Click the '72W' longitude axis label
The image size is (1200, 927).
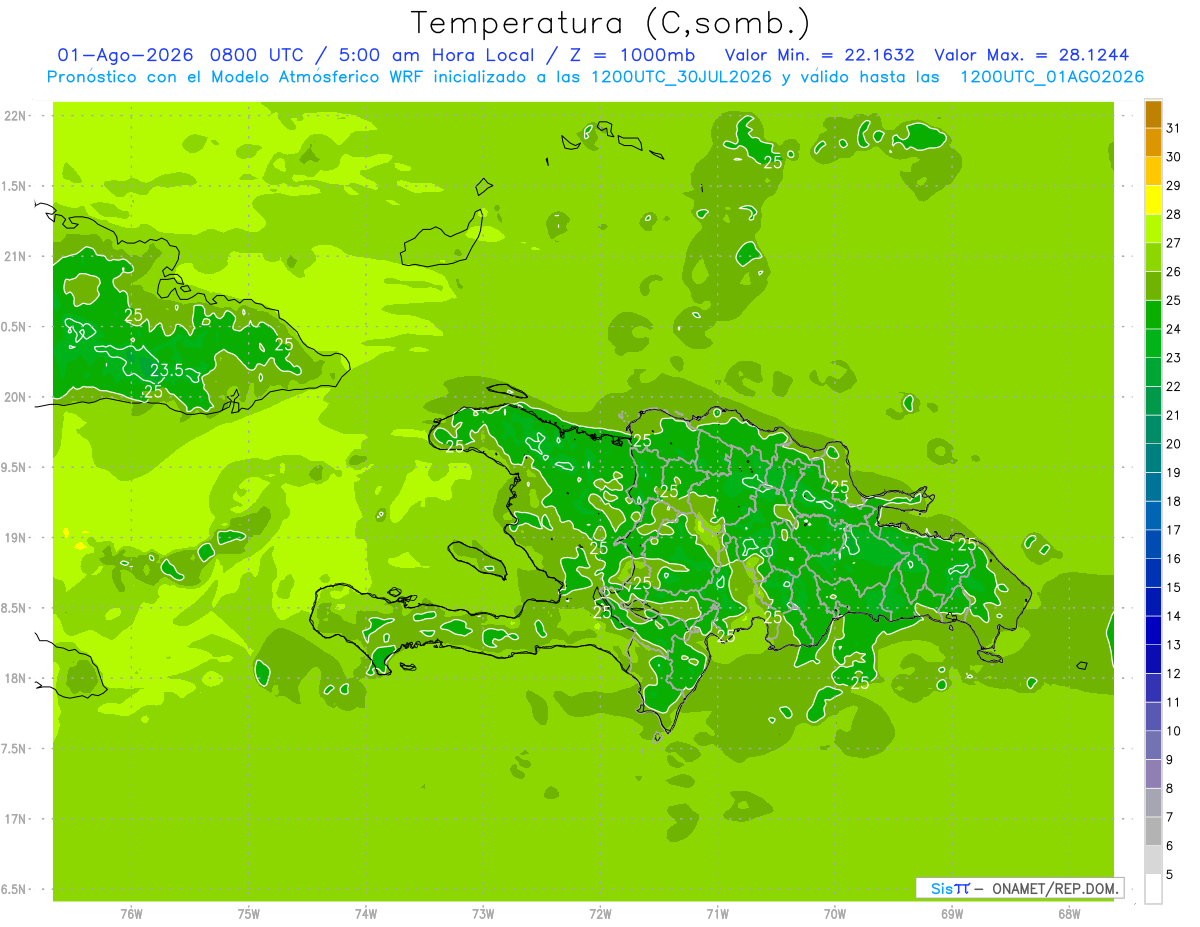point(600,914)
